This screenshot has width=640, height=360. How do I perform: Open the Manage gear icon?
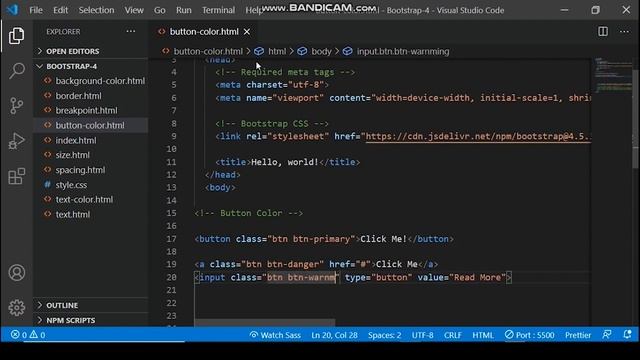(x=16, y=308)
